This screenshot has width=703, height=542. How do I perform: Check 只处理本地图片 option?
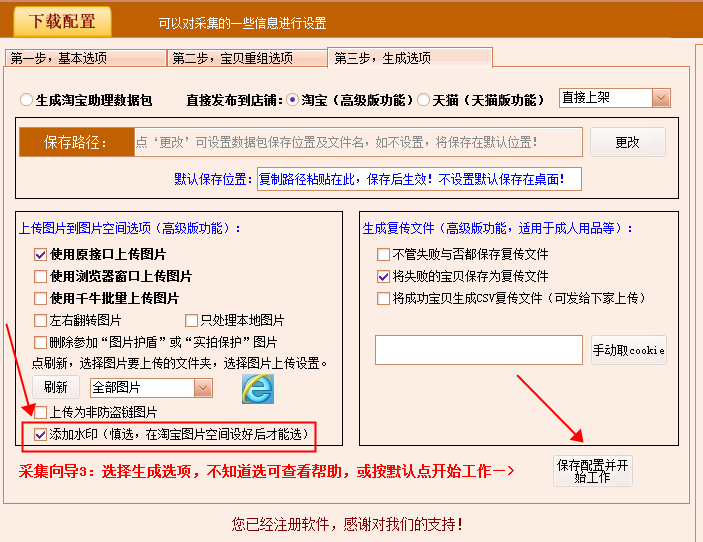coord(191,321)
